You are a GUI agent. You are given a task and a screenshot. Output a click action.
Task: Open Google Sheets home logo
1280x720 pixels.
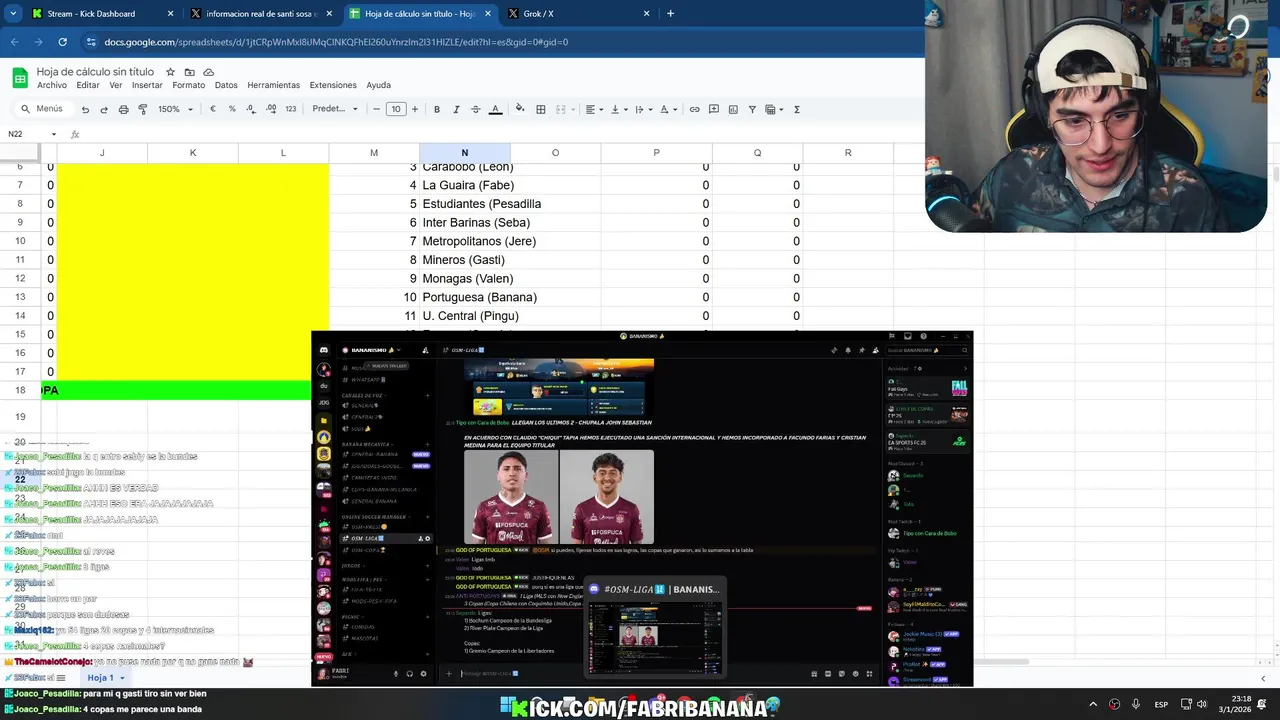click(x=19, y=78)
